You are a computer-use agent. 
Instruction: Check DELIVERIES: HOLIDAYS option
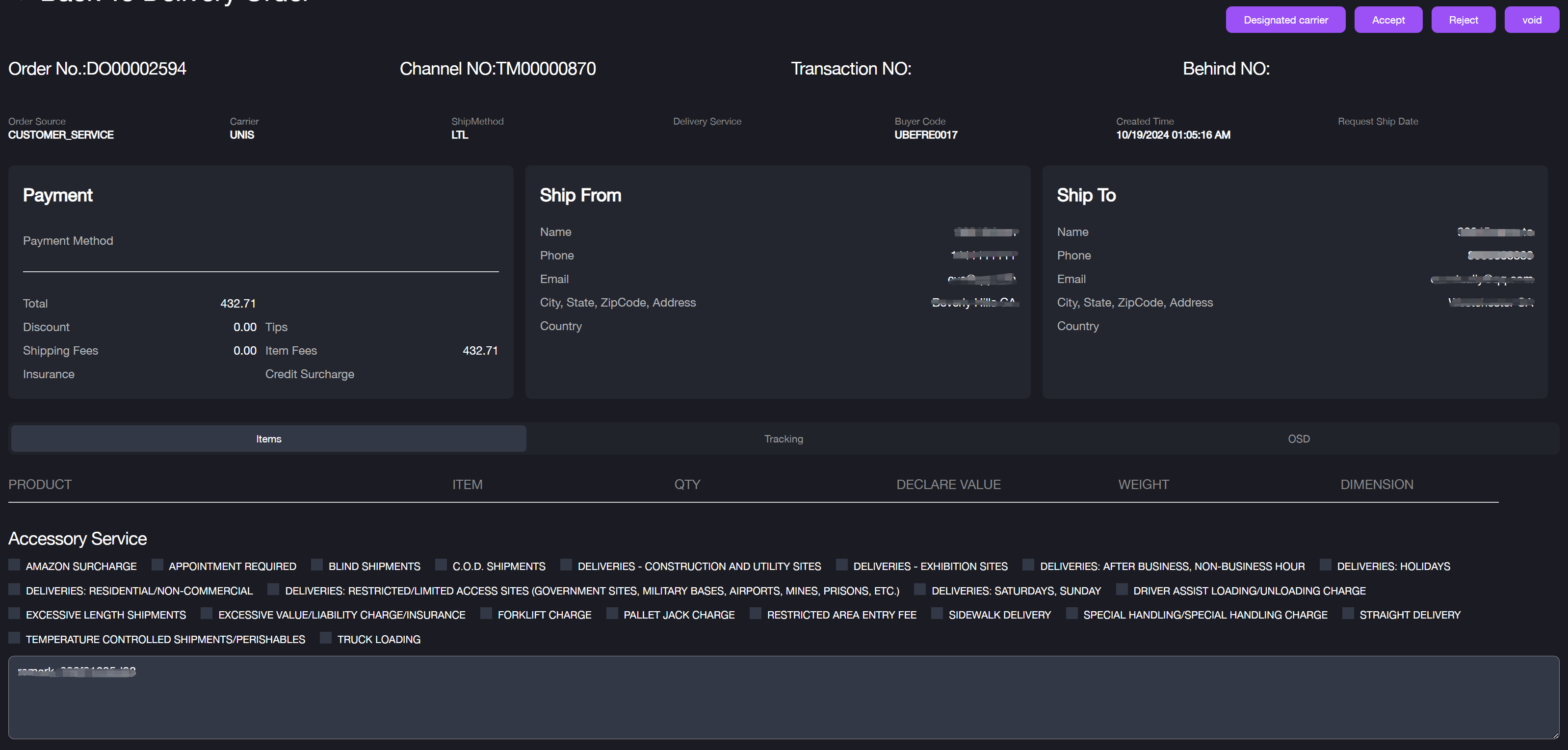[x=1326, y=565]
